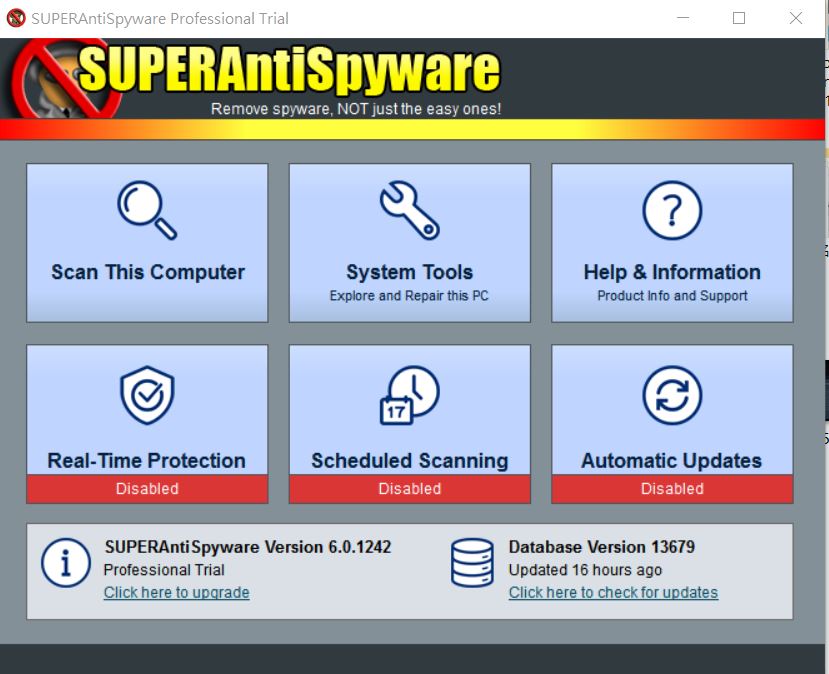
Task: Select the "SUPERAntiSpyware Version 6.0.1242" text
Action: 248,547
